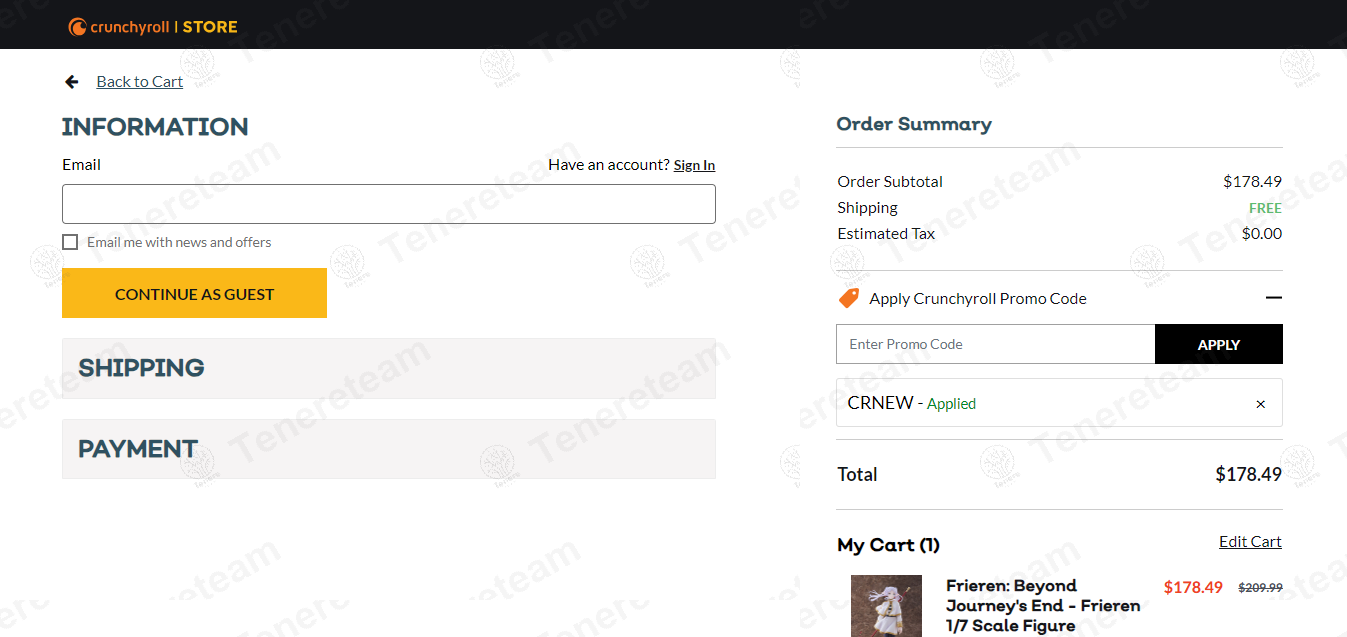Expand the Shipping section
The width and height of the screenshot is (1347, 637).
tap(388, 368)
